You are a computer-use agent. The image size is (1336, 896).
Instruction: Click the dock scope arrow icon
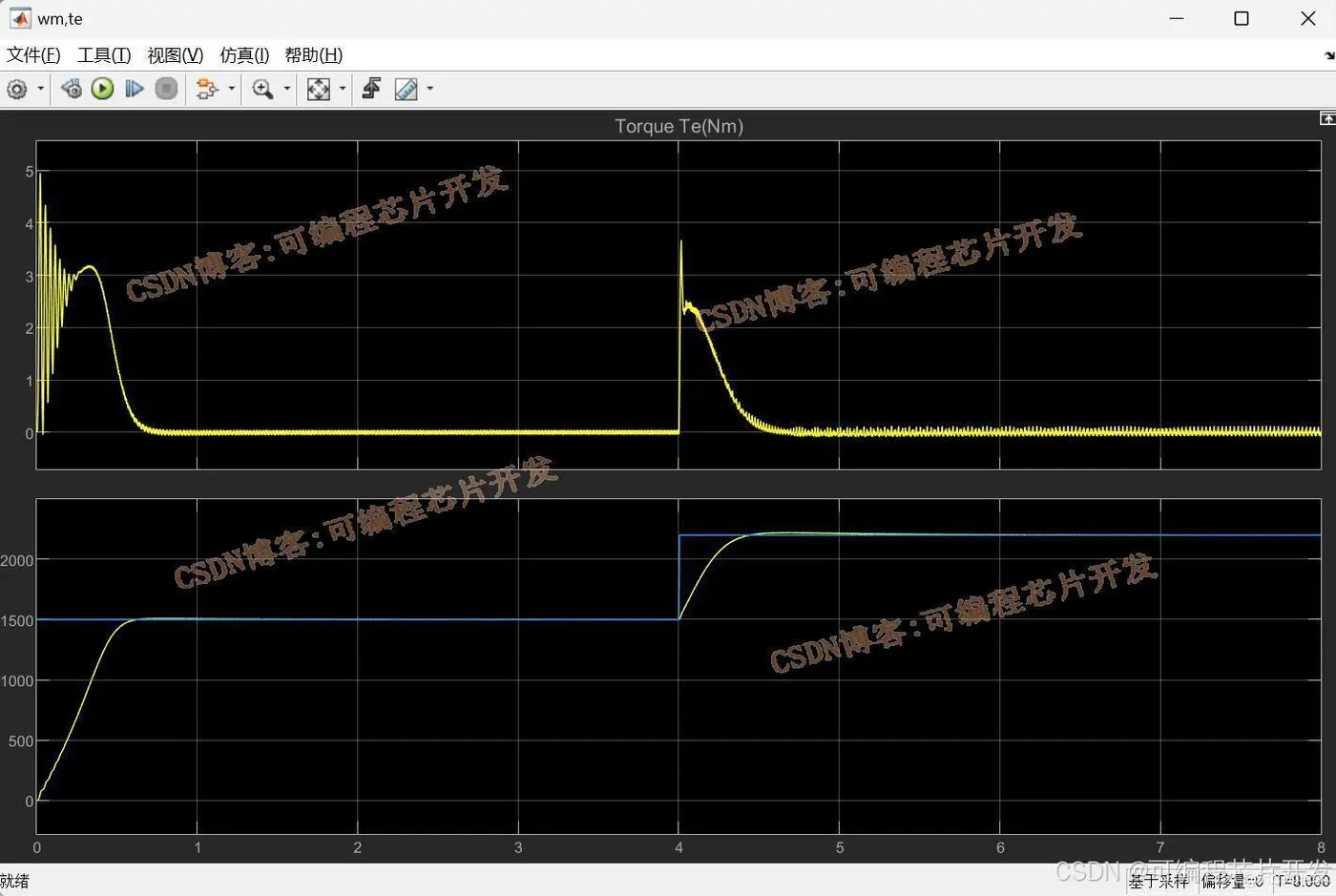click(x=1329, y=55)
